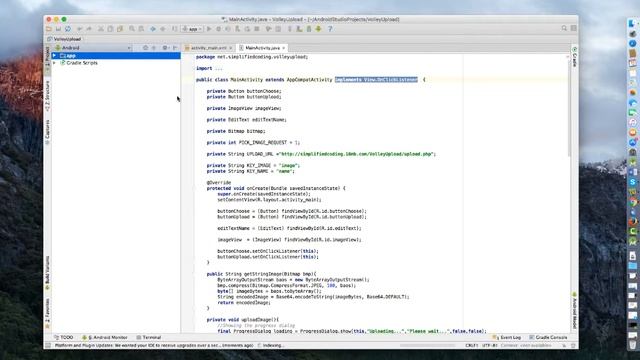Click the Paste toolbar icon

[120, 29]
